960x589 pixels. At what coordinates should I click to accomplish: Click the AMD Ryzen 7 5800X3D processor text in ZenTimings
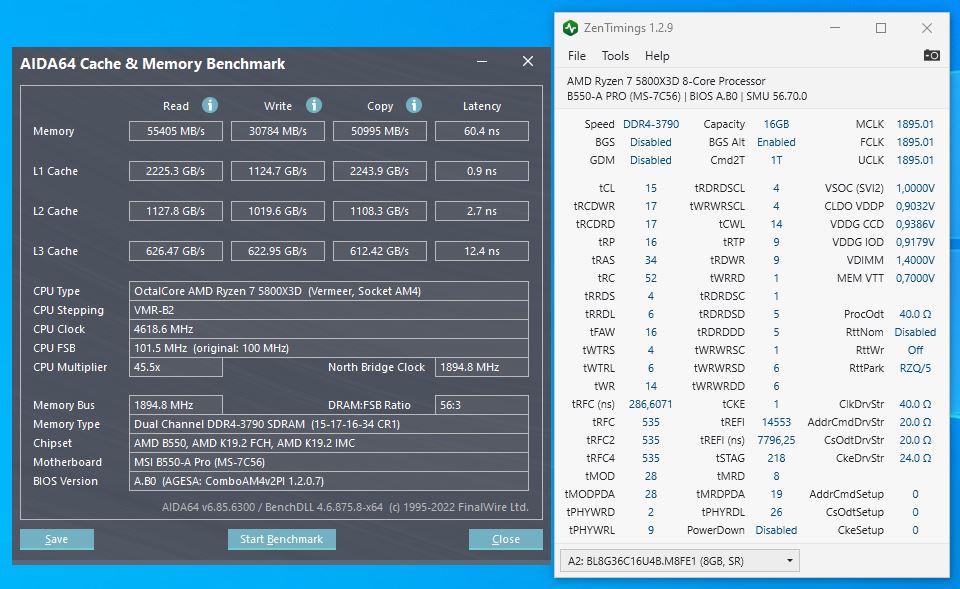click(x=666, y=81)
